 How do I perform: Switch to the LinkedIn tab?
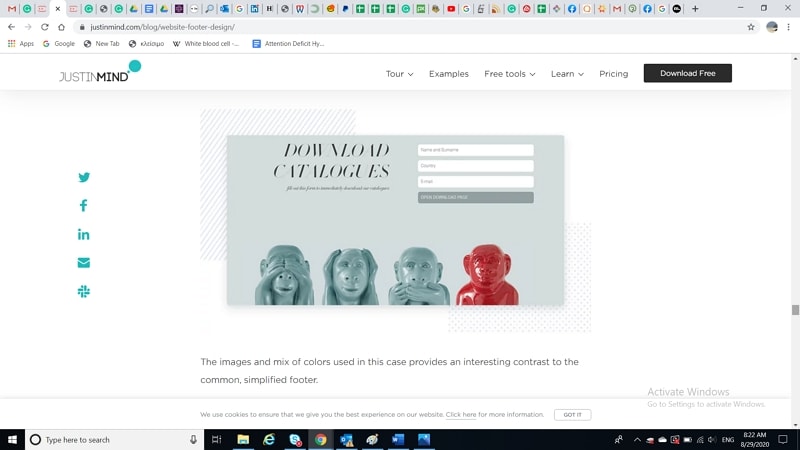coord(255,9)
